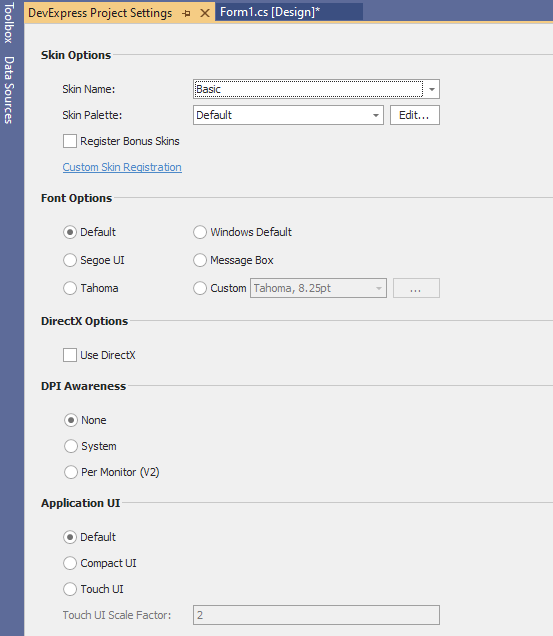Choose the Message Box font option
Viewport: 553px width, 636px height.
[x=200, y=260]
